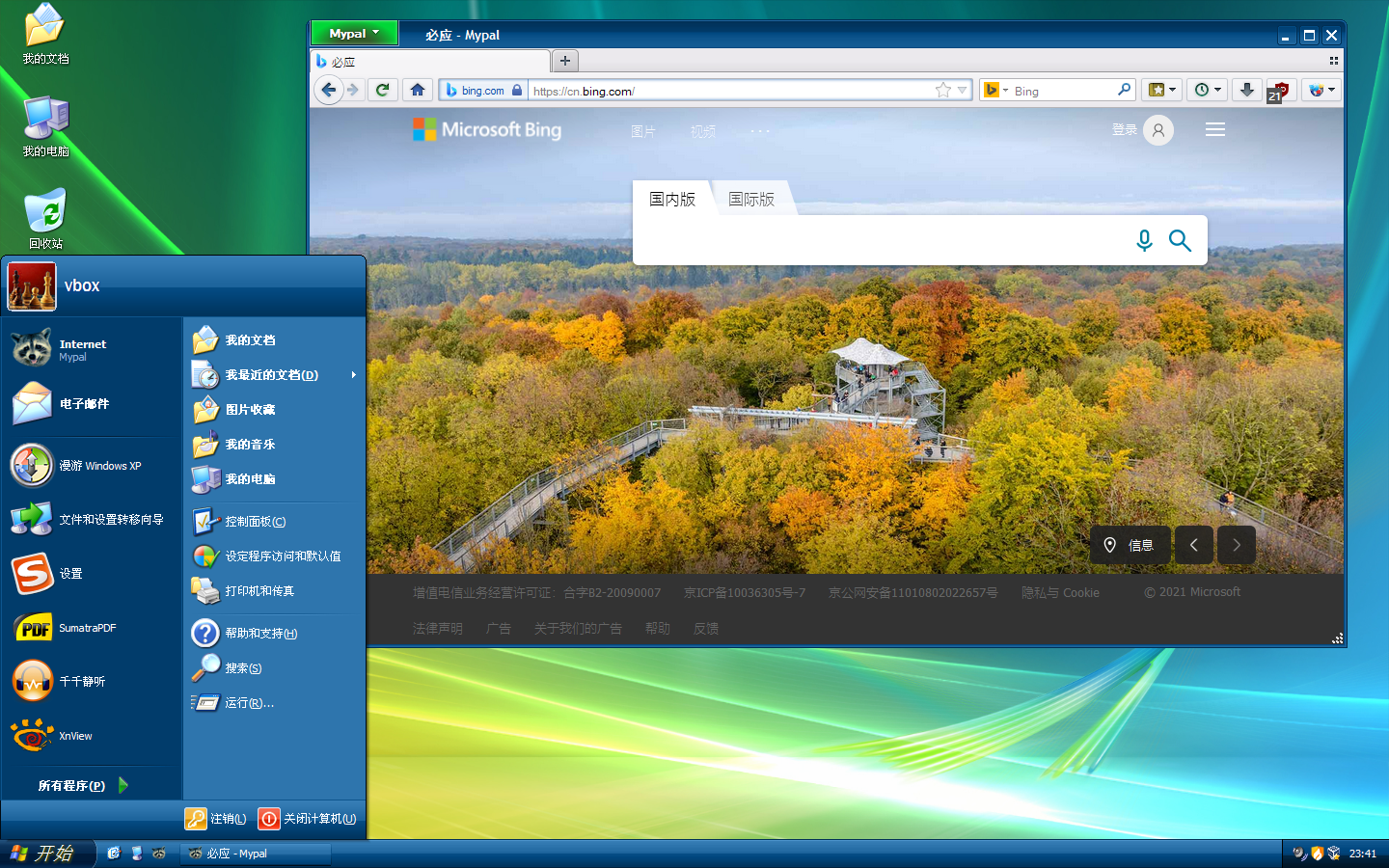Launch 漫游 Windows XP tour
This screenshot has width=1389, height=868.
click(x=92, y=465)
